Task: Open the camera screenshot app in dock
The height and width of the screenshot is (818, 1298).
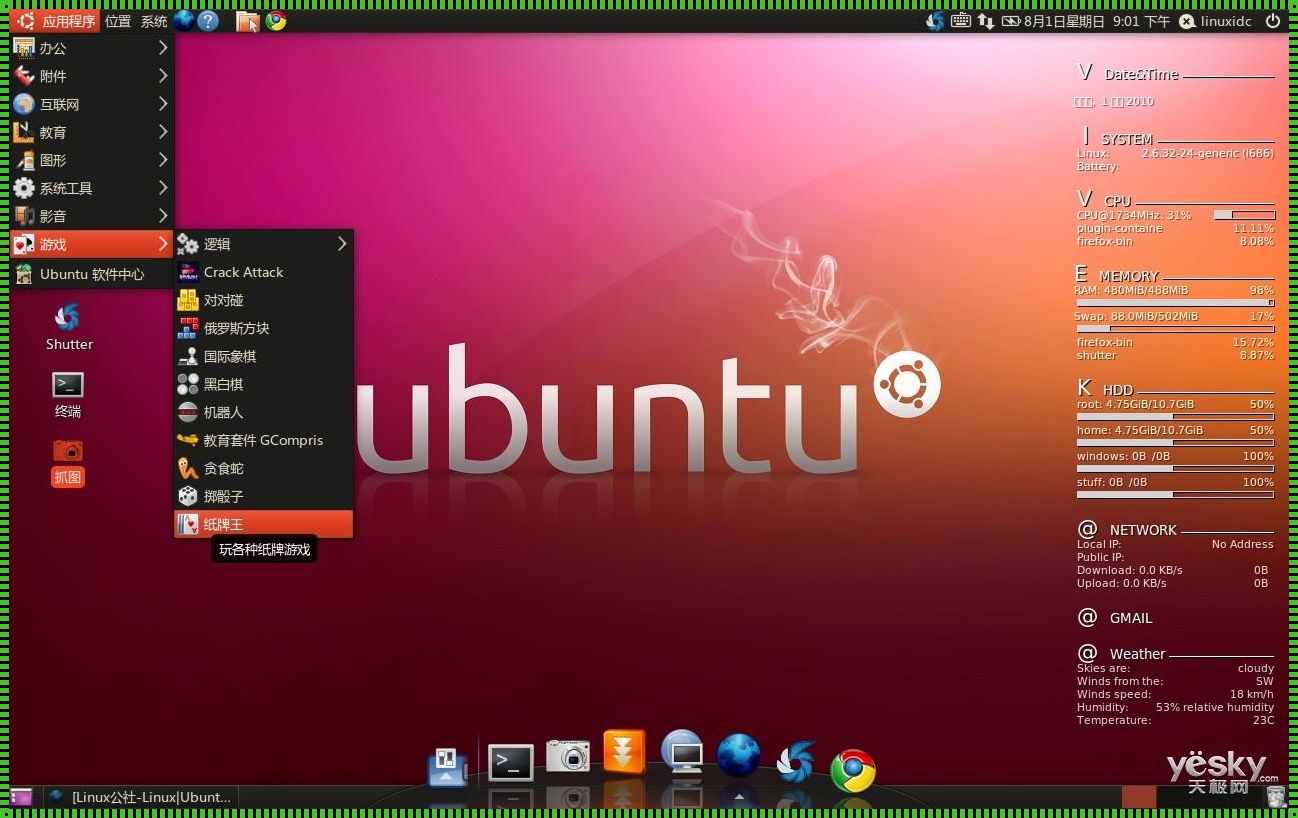Action: (x=568, y=756)
